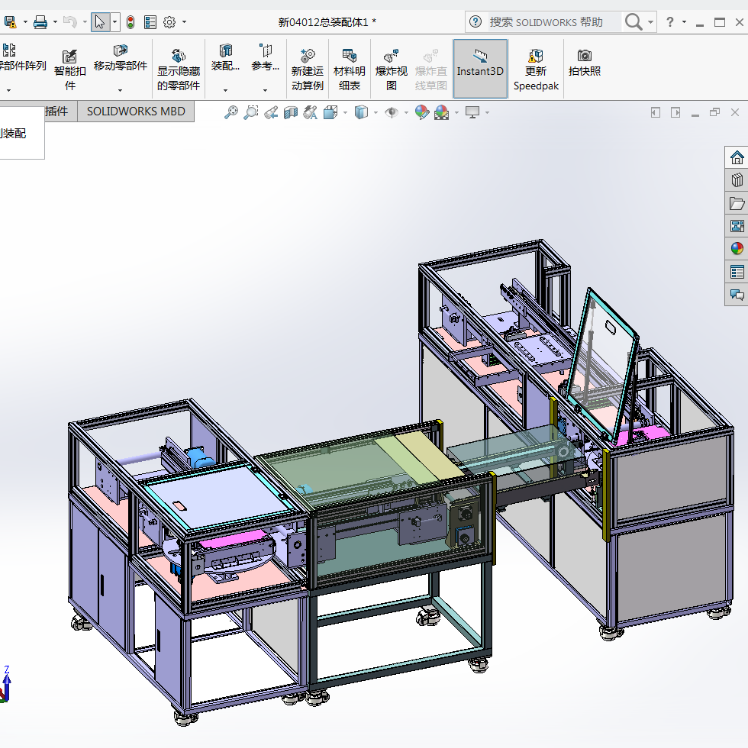The image size is (748, 748).
Task: Toggle the Instant3D button
Action: pyautogui.click(x=480, y=69)
